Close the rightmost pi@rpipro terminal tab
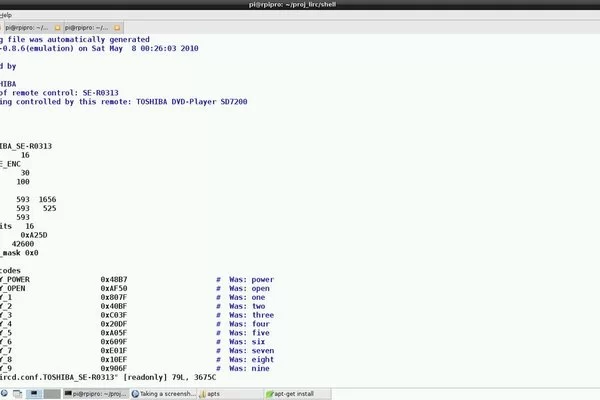Image resolution: width=600 pixels, height=400 pixels. coord(117,28)
